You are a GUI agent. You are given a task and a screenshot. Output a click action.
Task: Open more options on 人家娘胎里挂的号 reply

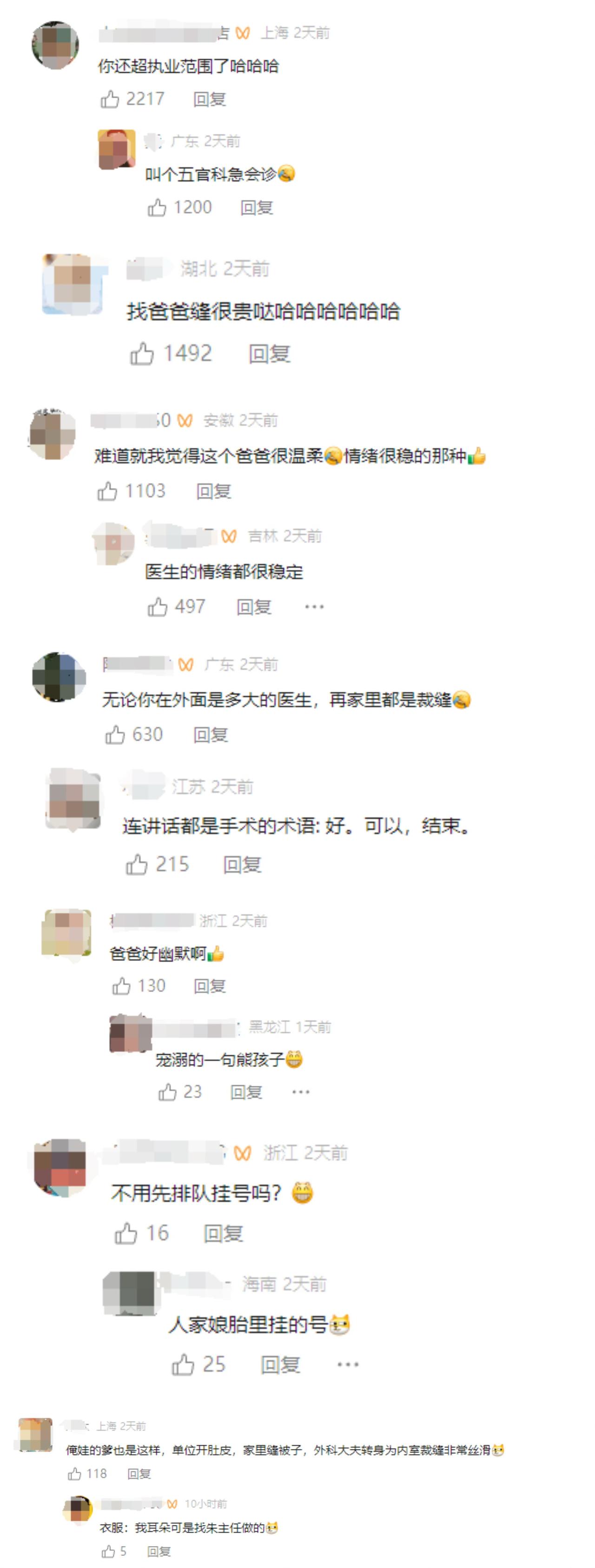click(x=348, y=1365)
